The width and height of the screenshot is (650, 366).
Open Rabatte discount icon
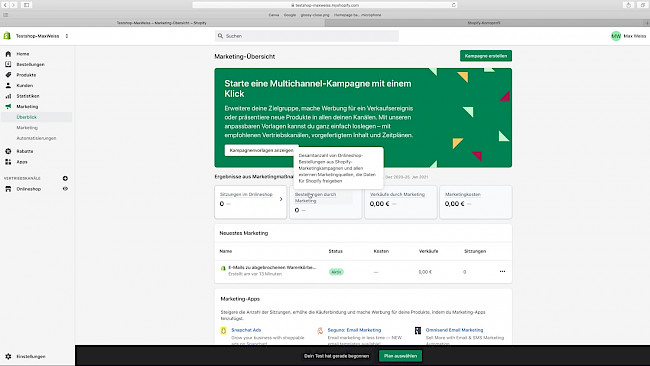[x=8, y=151]
